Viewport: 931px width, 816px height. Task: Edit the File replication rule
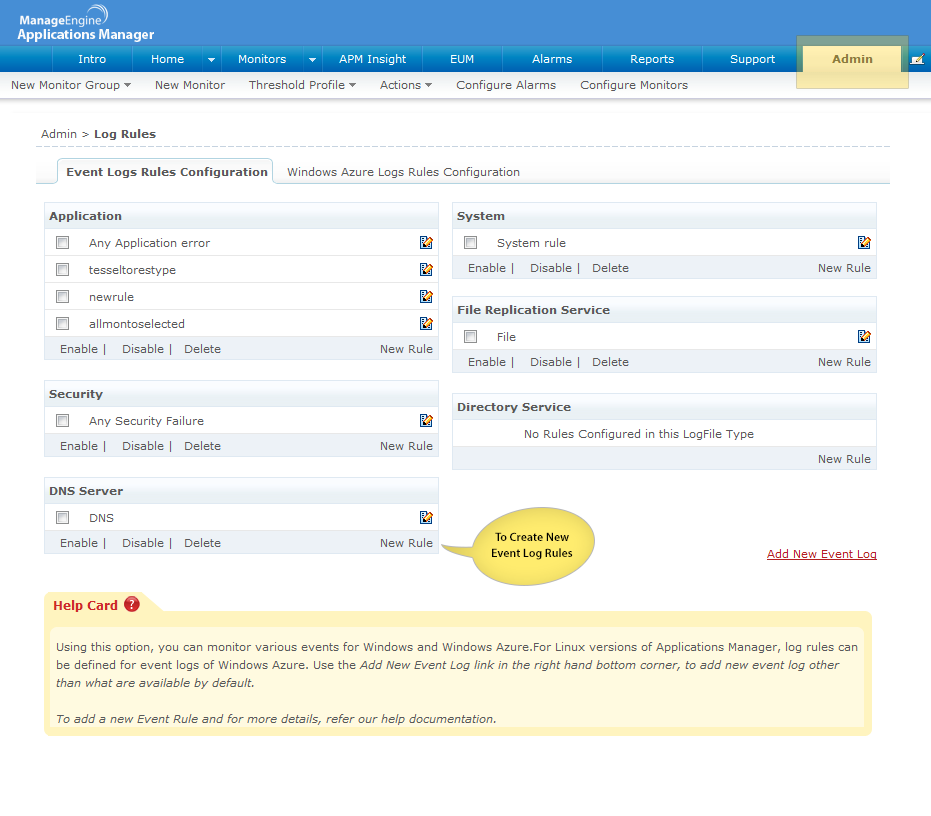(x=864, y=337)
